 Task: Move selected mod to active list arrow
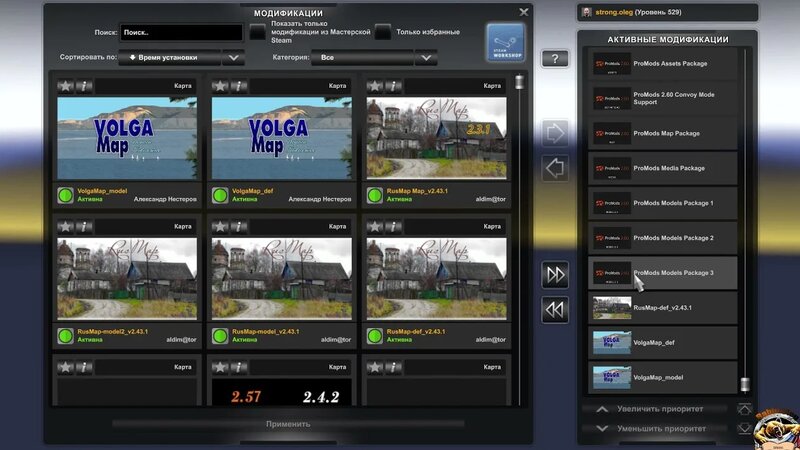[x=555, y=134]
